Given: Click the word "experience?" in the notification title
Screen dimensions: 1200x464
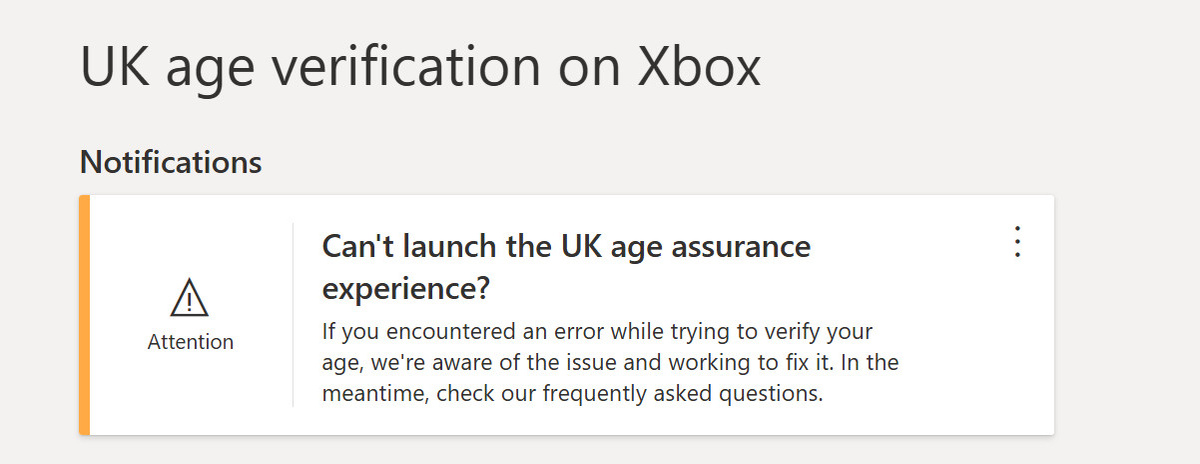Looking at the screenshot, I should click(406, 288).
